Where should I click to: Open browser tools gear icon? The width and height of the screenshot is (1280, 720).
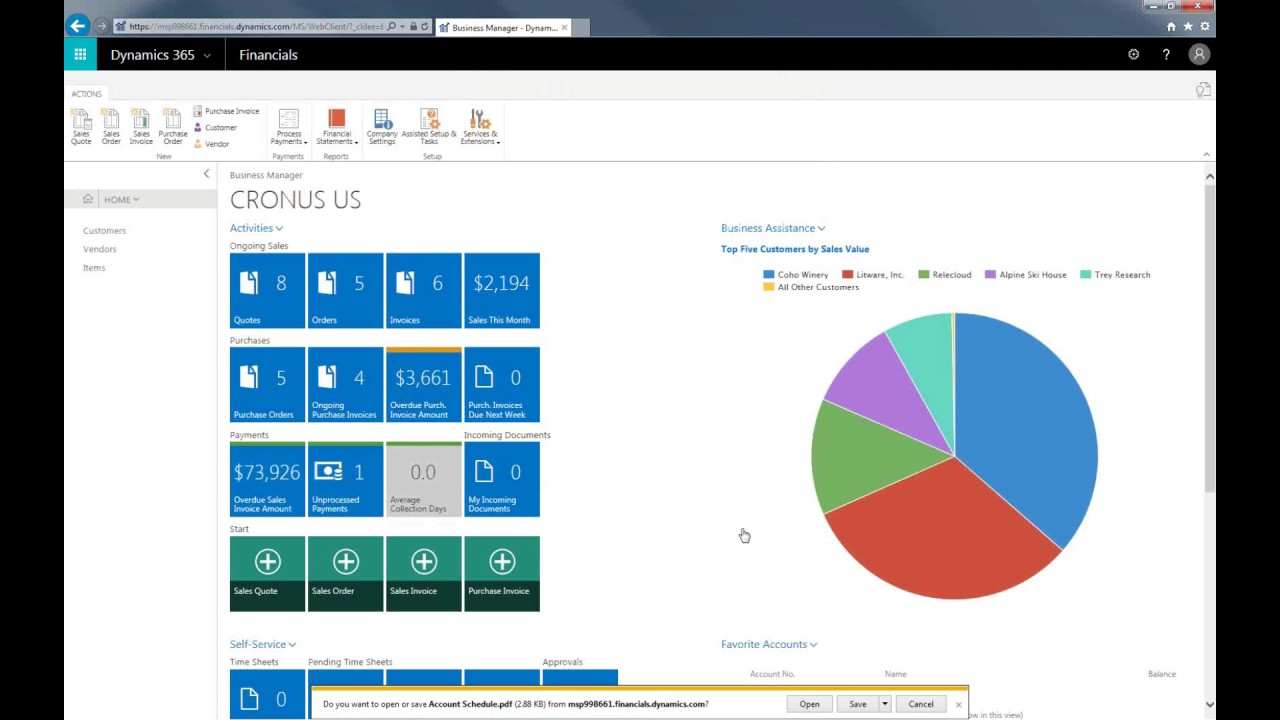1205,27
